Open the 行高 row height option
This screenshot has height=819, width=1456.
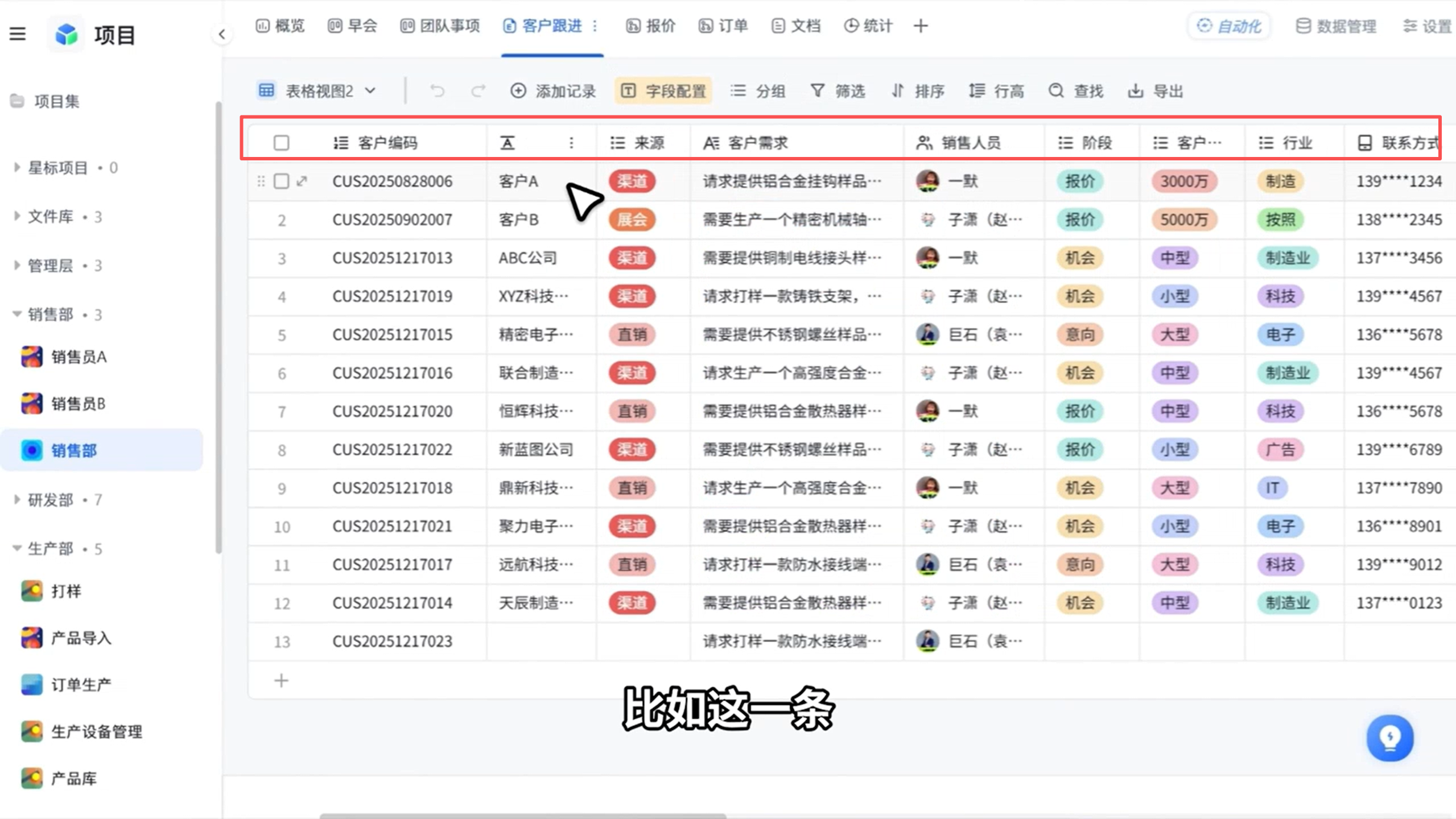996,91
